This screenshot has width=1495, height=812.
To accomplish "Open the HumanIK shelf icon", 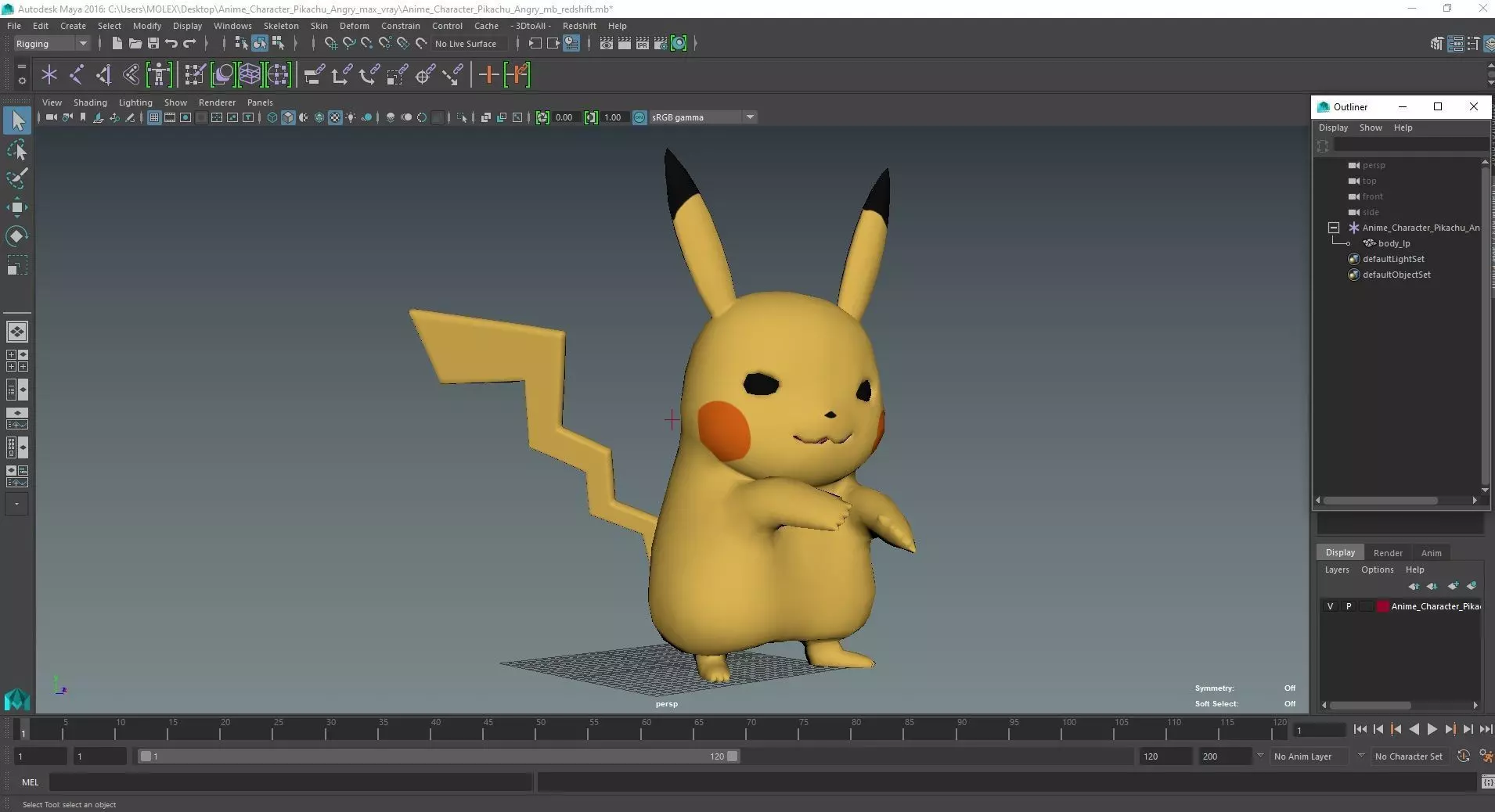I will (x=159, y=75).
